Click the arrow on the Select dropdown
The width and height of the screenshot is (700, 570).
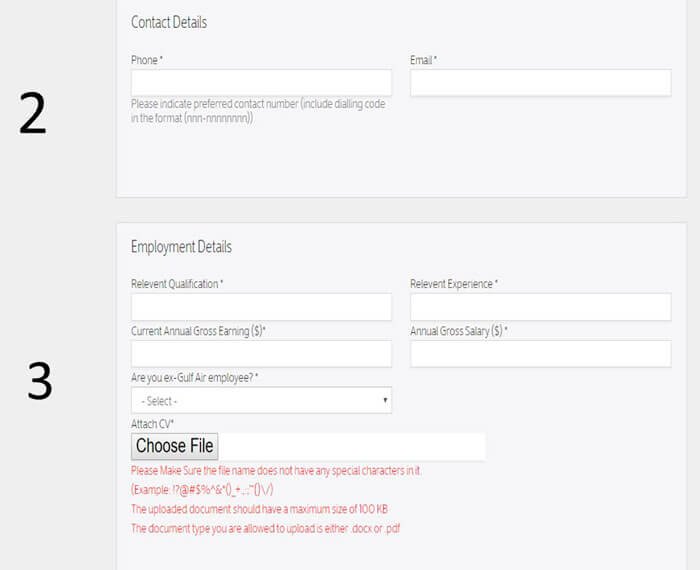click(x=386, y=400)
